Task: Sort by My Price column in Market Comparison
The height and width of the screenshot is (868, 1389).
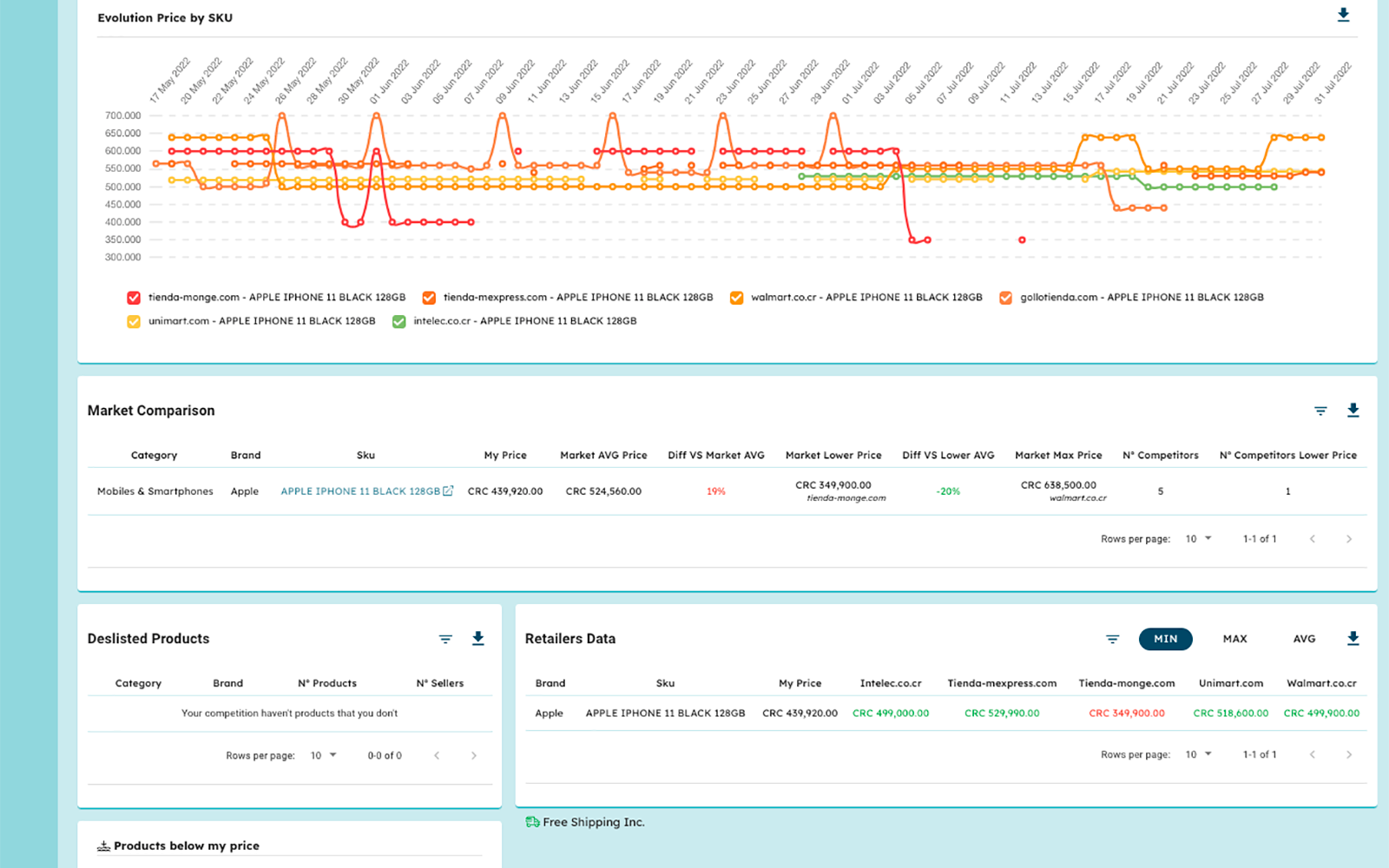Action: pos(505,455)
